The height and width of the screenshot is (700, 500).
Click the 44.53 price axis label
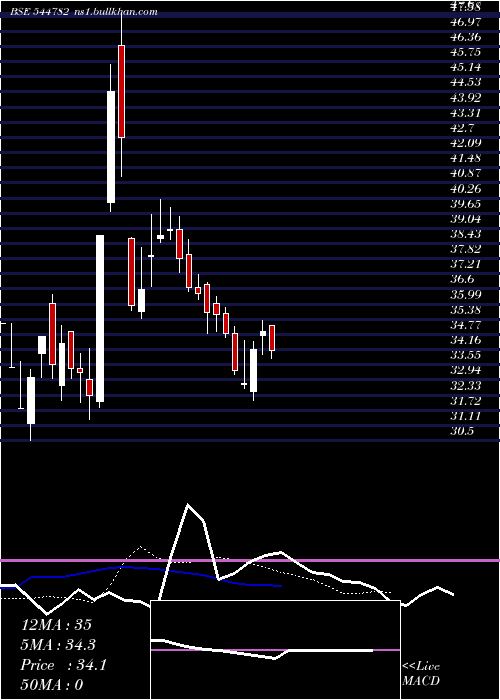point(466,83)
